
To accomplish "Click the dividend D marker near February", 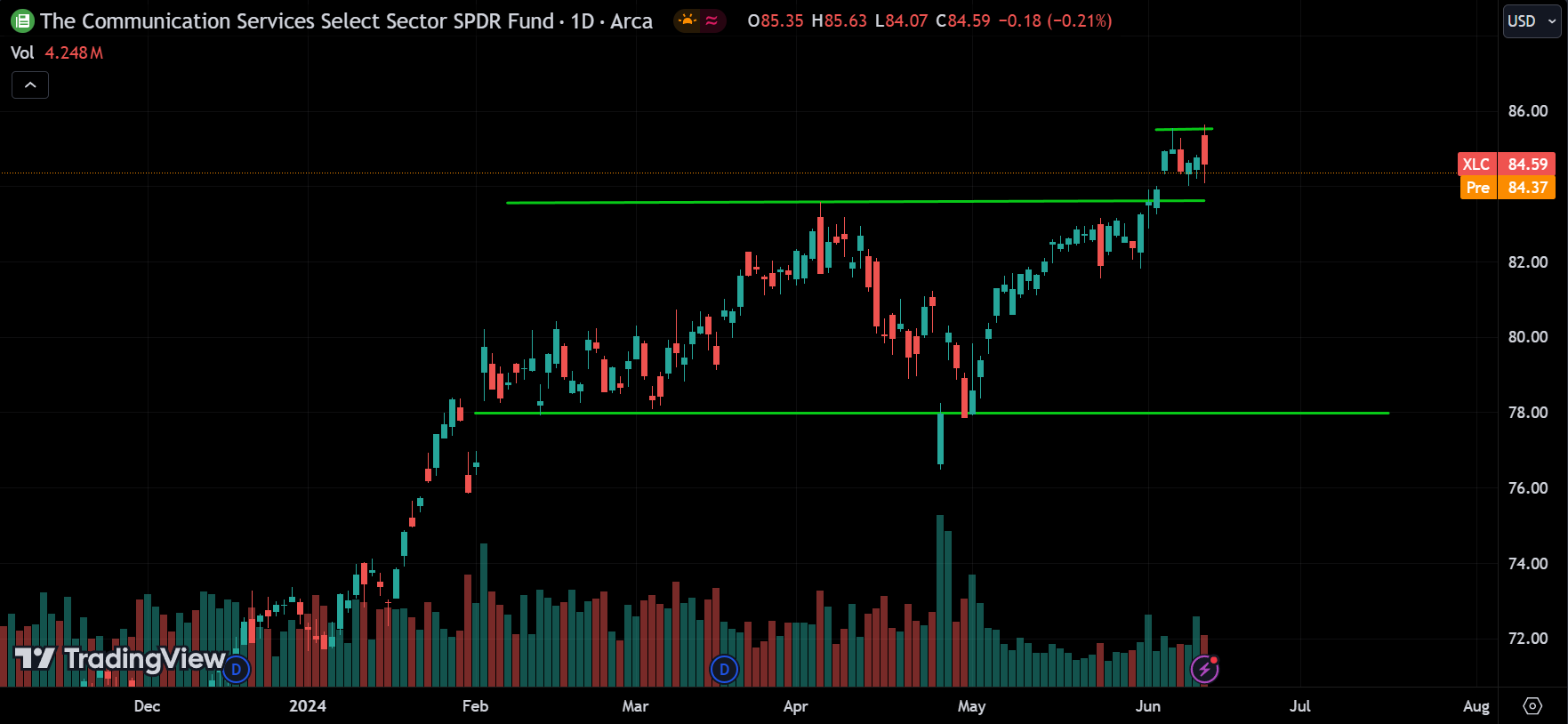I will pos(237,669).
